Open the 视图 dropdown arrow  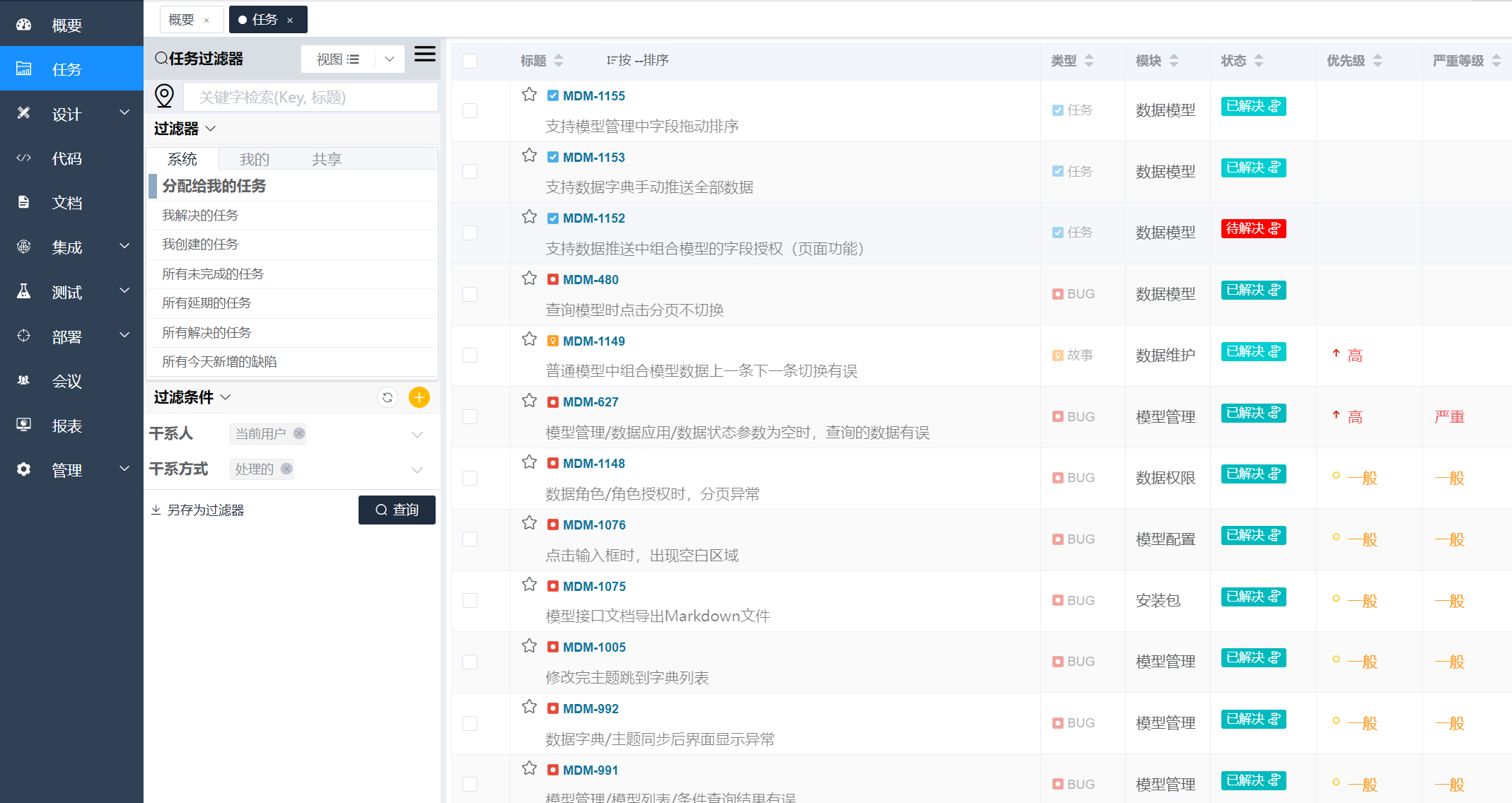pyautogui.click(x=390, y=59)
